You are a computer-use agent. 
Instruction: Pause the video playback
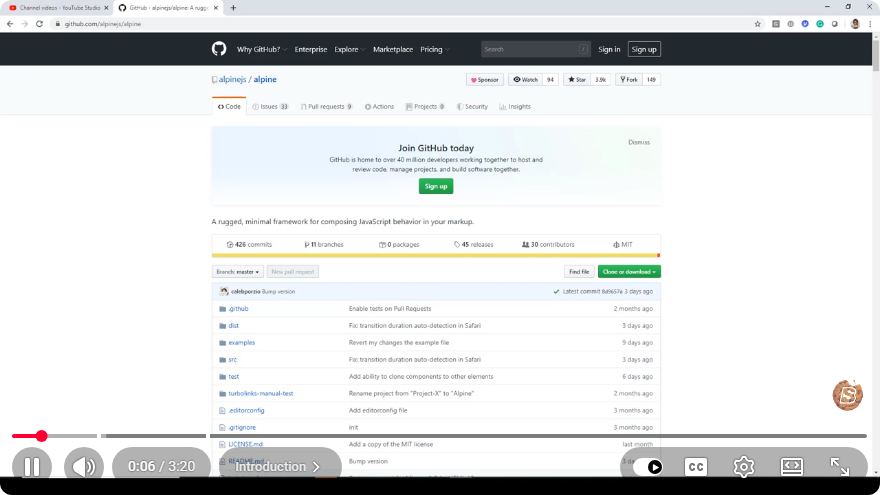coord(32,466)
